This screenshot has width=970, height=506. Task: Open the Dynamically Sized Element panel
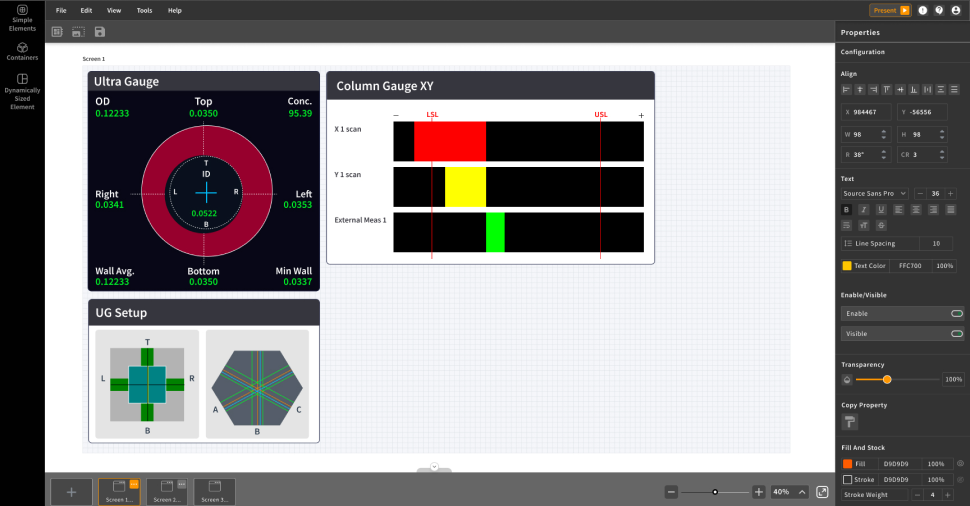tap(22, 91)
